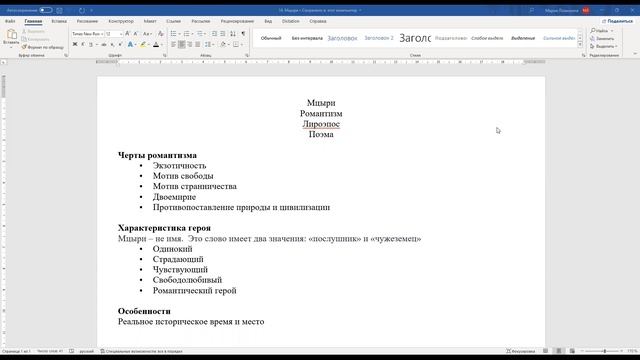The width and height of the screenshot is (640, 360).
Task: Decrease paragraph indent
Action: coord(214,34)
